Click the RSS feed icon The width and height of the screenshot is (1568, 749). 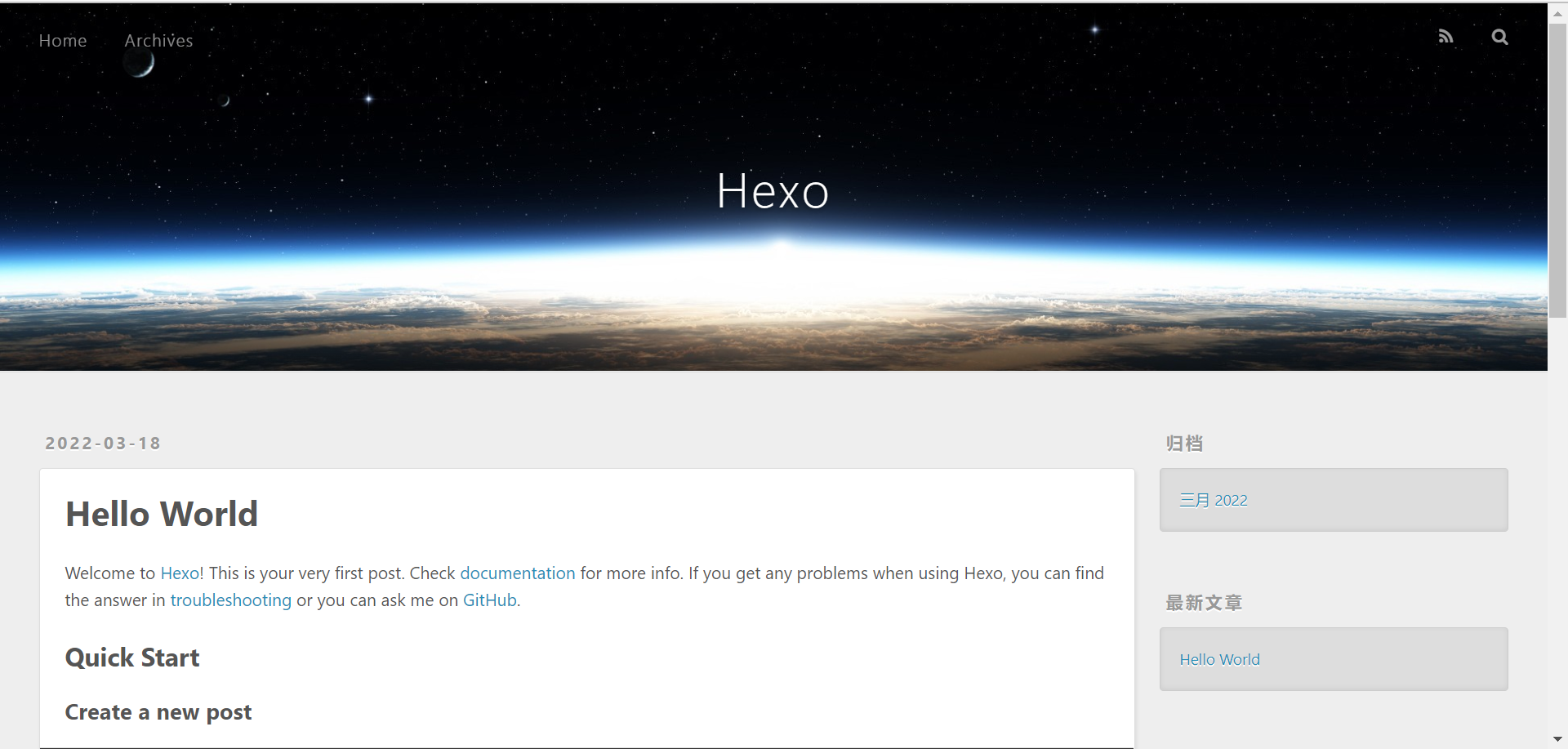point(1445,37)
